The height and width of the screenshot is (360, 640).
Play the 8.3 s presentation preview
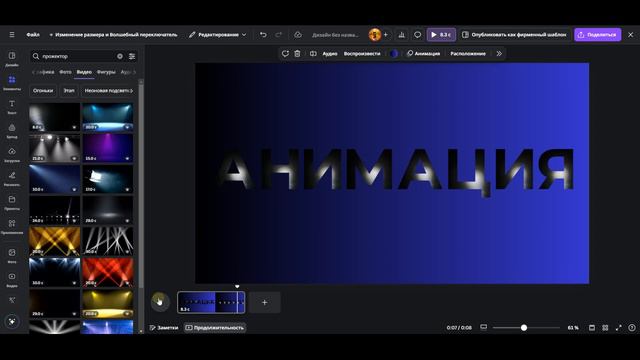click(x=441, y=35)
